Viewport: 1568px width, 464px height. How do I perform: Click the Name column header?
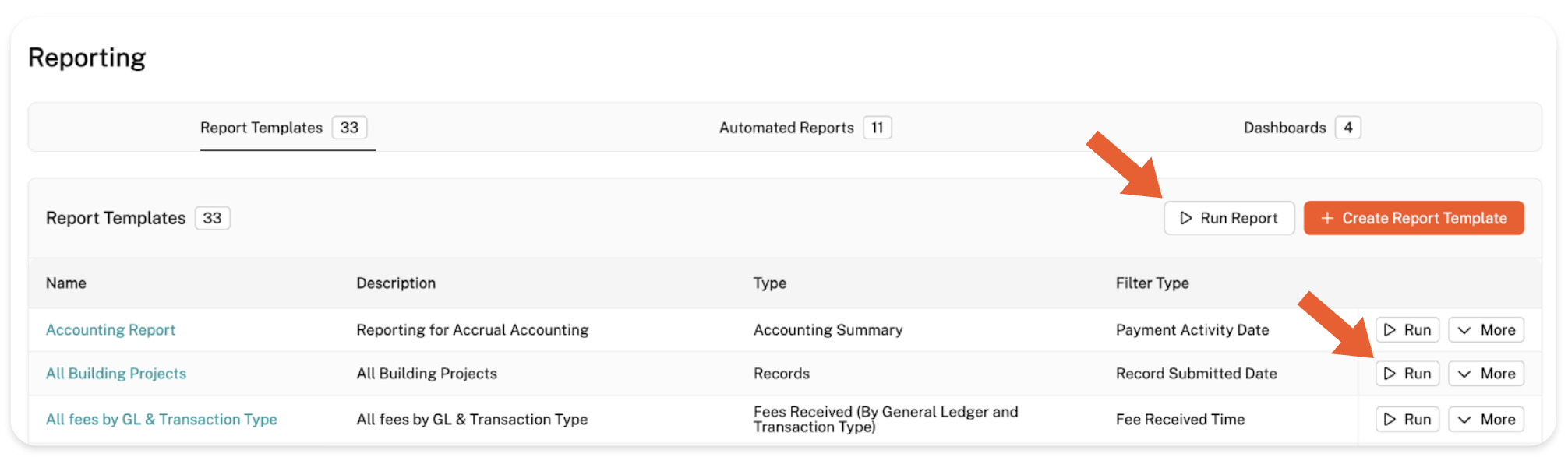click(66, 283)
